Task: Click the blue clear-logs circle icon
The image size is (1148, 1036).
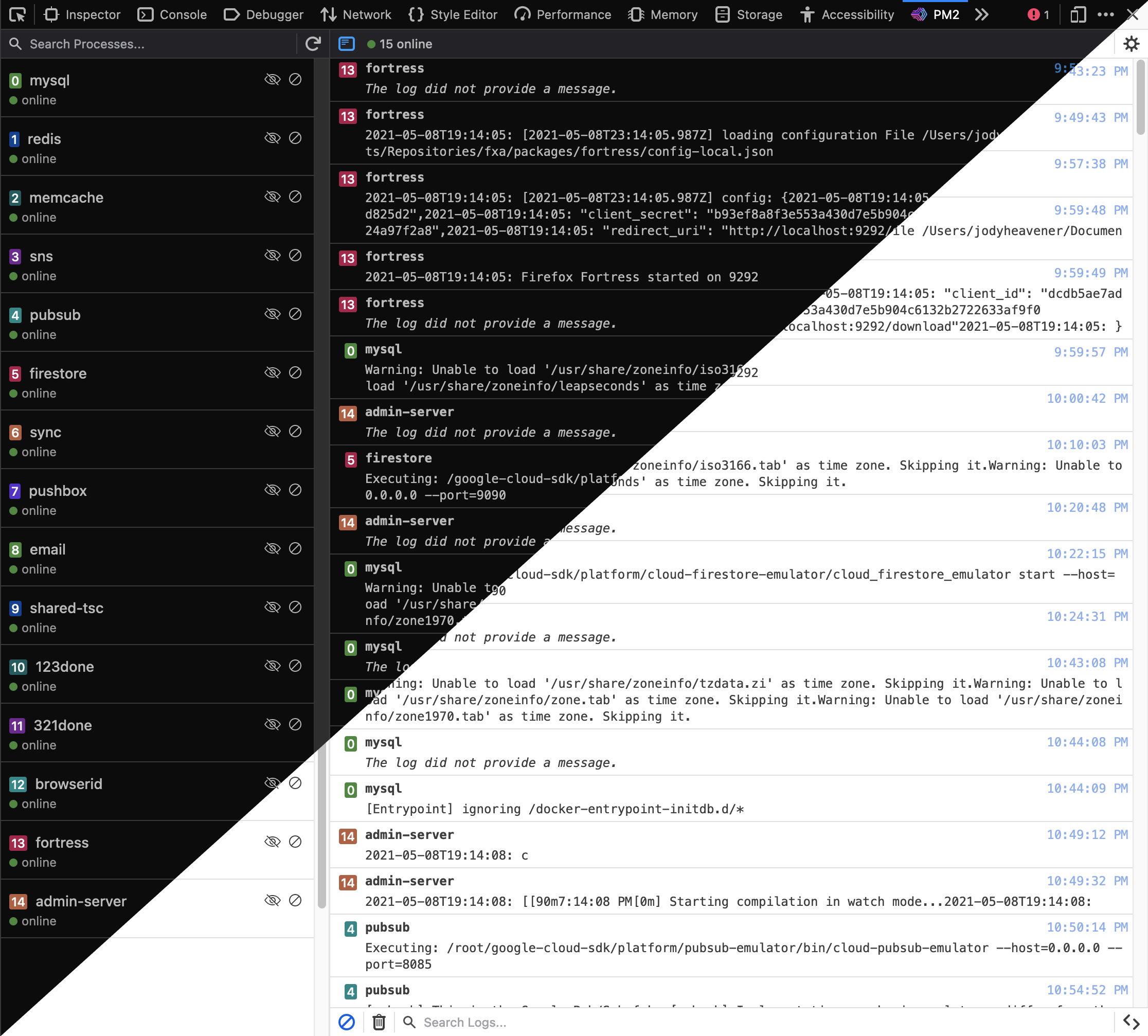Action: tap(347, 1022)
